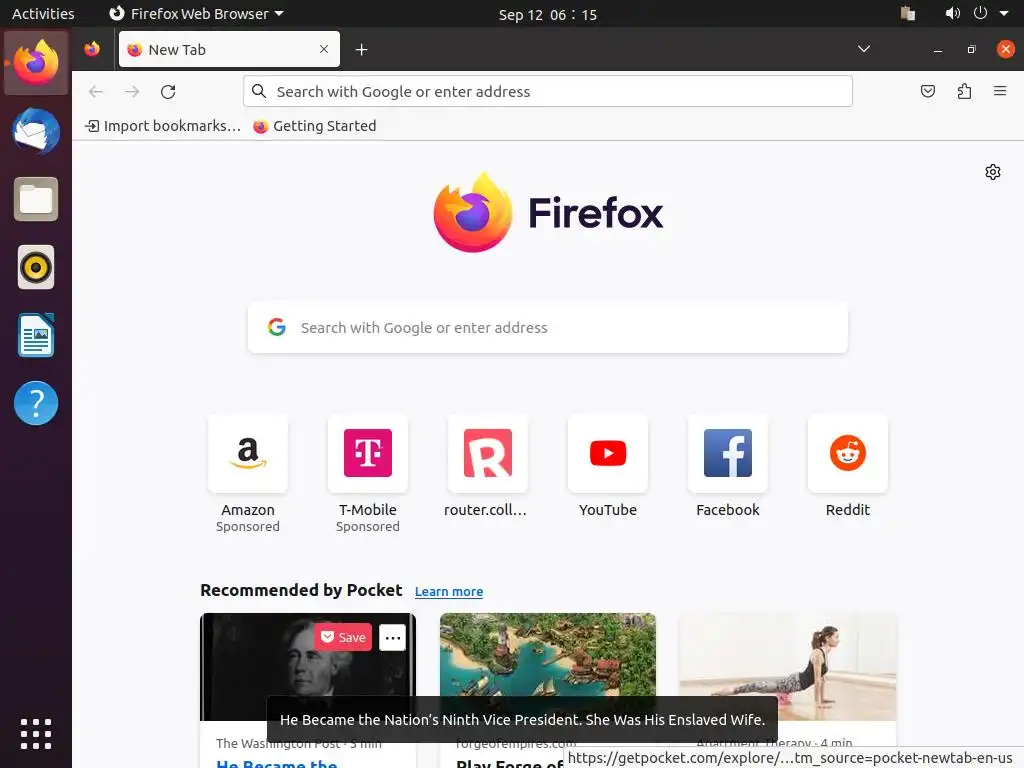Open Activities overview
The image size is (1024, 768).
pyautogui.click(x=43, y=14)
